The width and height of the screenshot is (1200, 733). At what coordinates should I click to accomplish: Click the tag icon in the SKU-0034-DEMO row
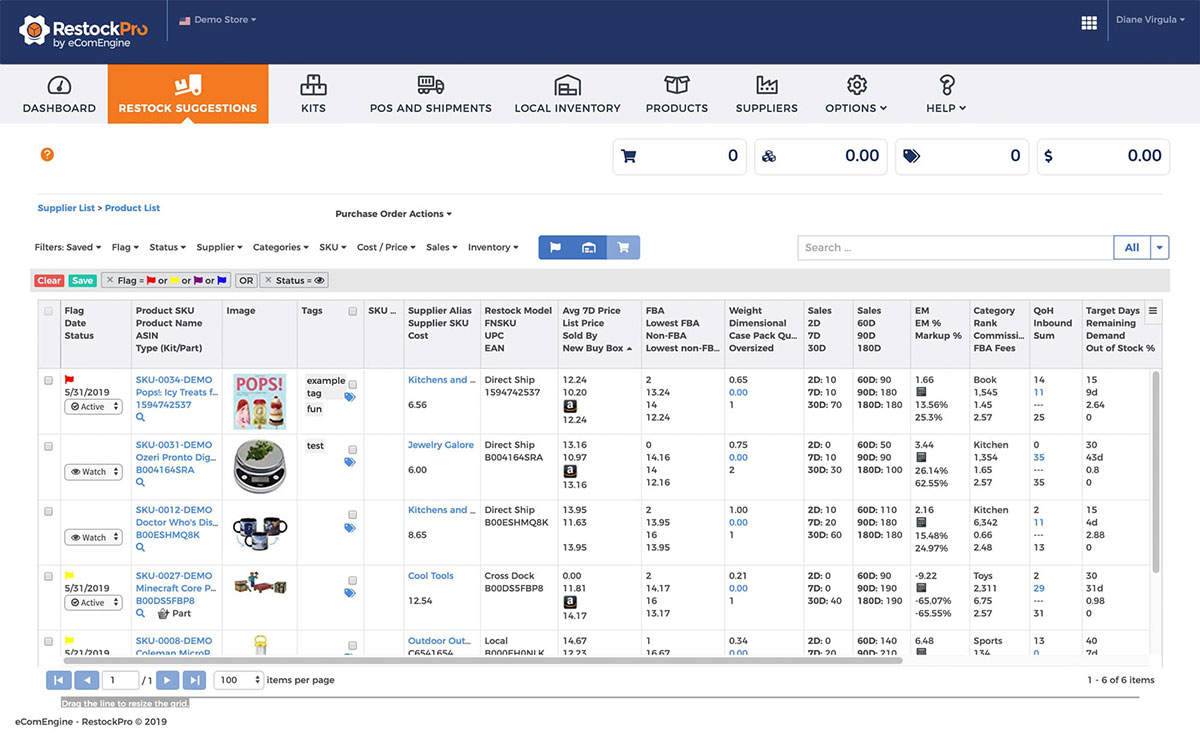point(350,397)
